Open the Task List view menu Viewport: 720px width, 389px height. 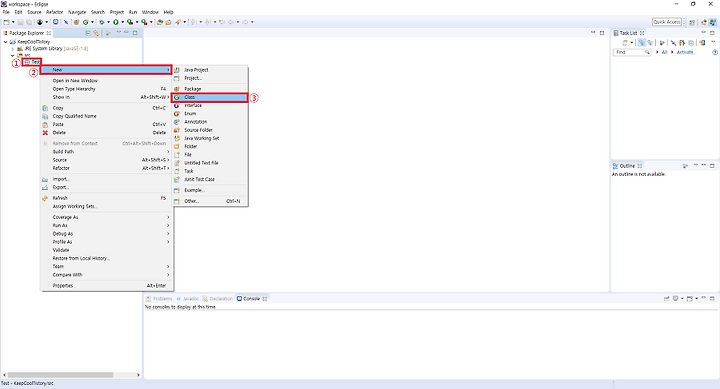pyautogui.click(x=713, y=41)
